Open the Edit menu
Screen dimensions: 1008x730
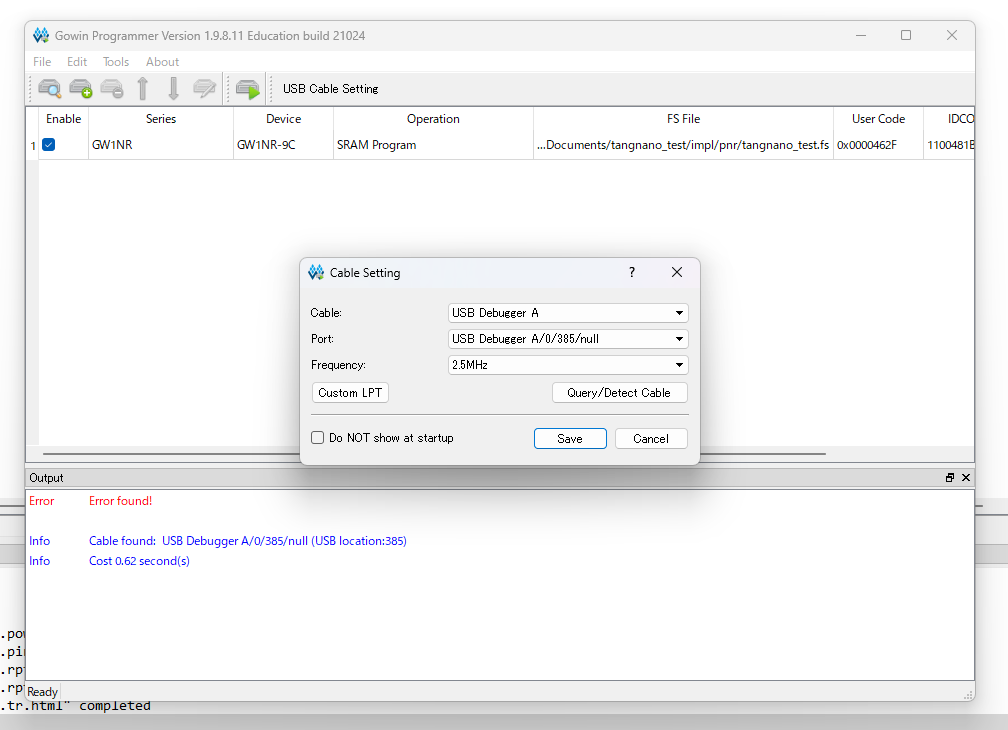(76, 62)
